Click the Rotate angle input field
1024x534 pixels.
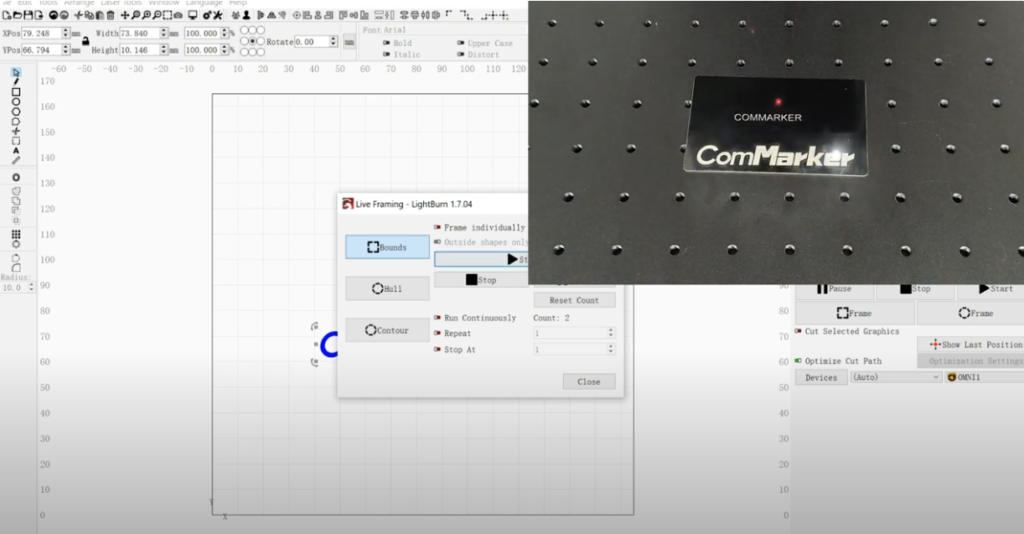(315, 42)
